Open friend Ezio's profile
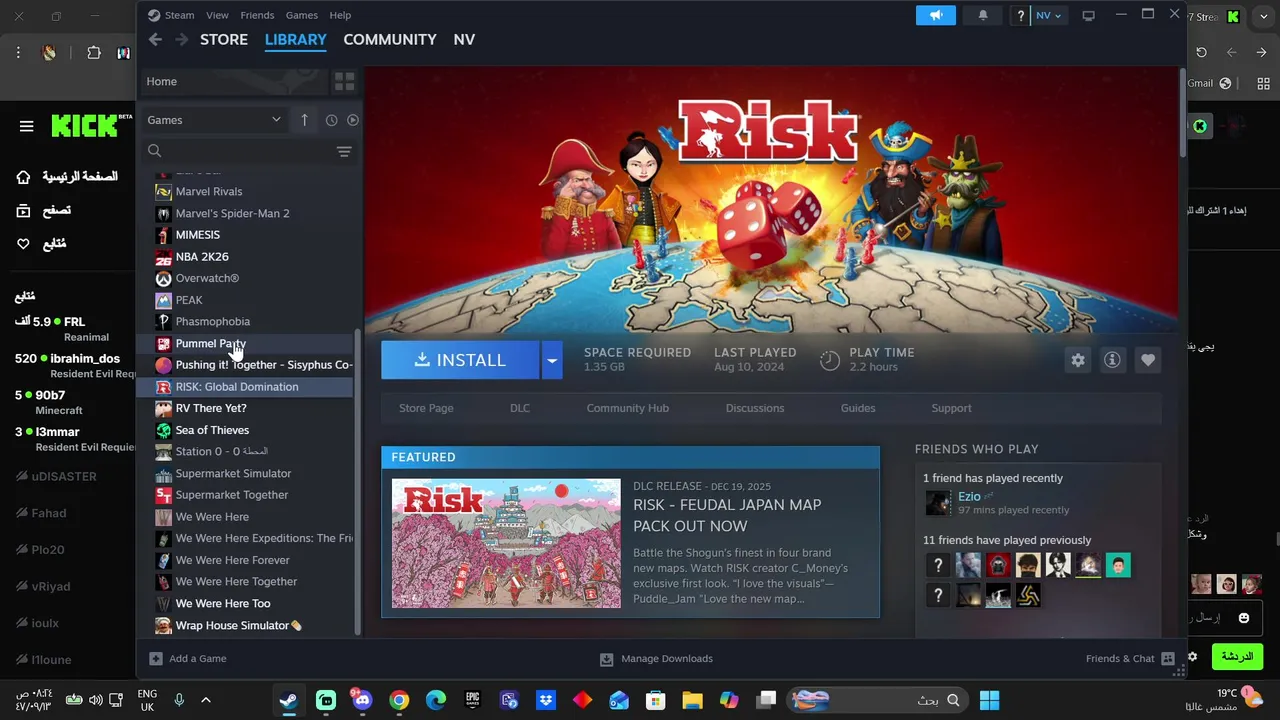The height and width of the screenshot is (720, 1280). click(x=969, y=496)
